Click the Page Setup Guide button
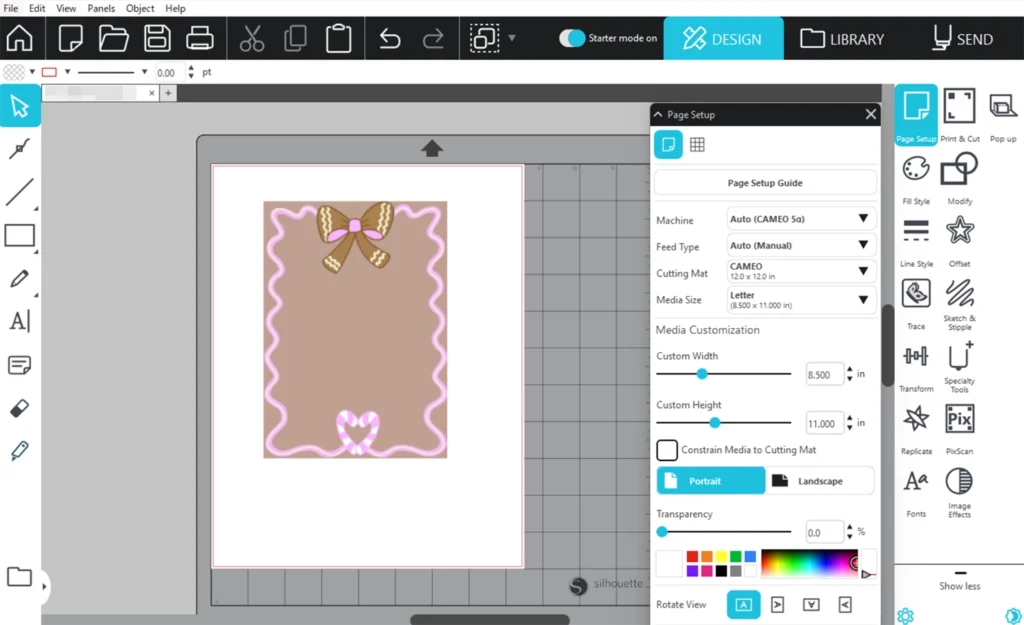Image resolution: width=1024 pixels, height=625 pixels. coord(765,183)
